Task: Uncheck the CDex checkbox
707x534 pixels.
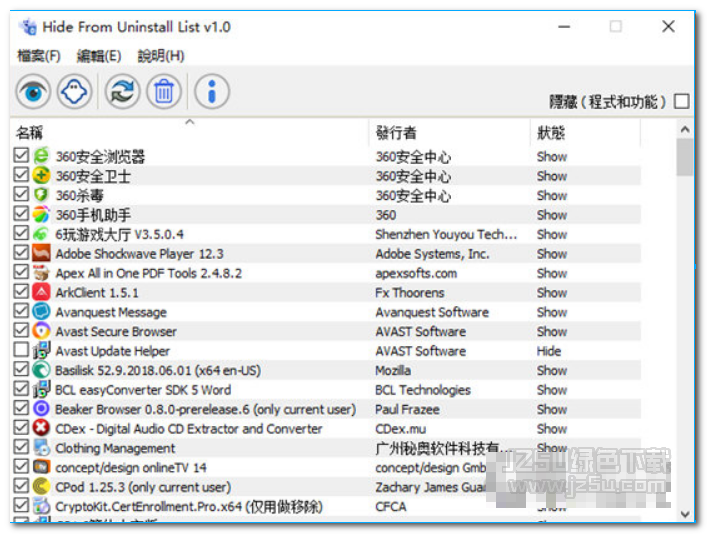Action: (21, 428)
